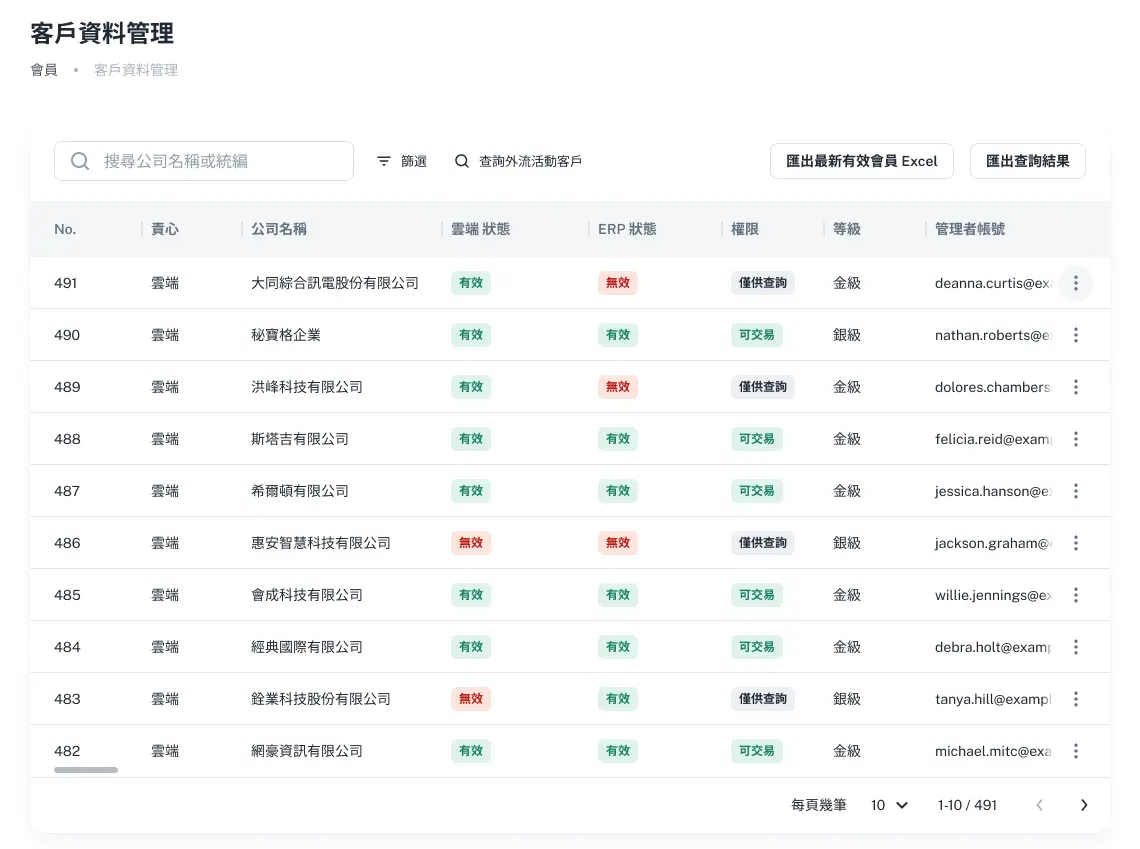Click email michael.mitc@exa in row 482
Image resolution: width=1140 pixels, height=849 pixels.
[x=992, y=751]
